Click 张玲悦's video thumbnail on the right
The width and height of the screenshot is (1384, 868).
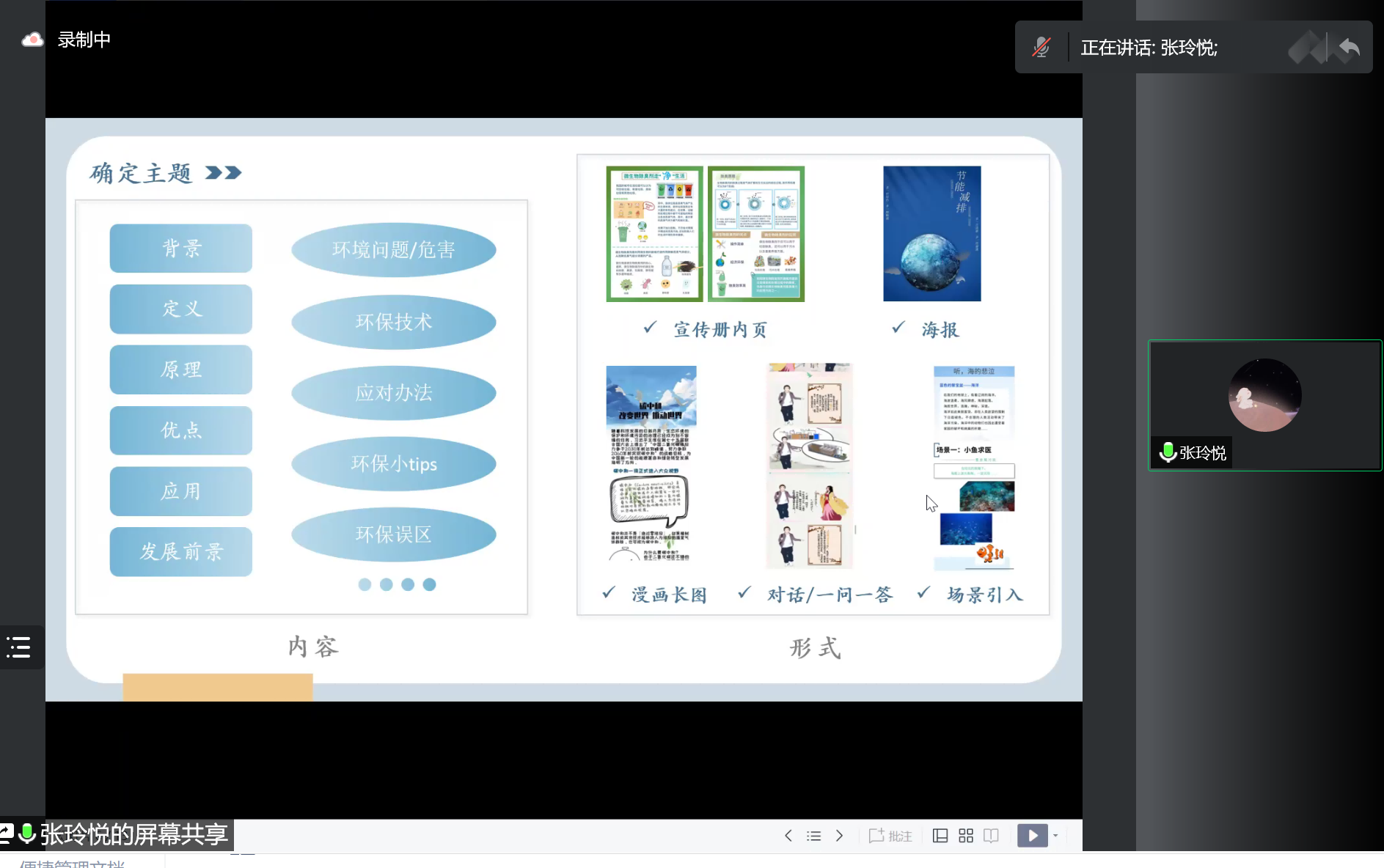tap(1265, 396)
